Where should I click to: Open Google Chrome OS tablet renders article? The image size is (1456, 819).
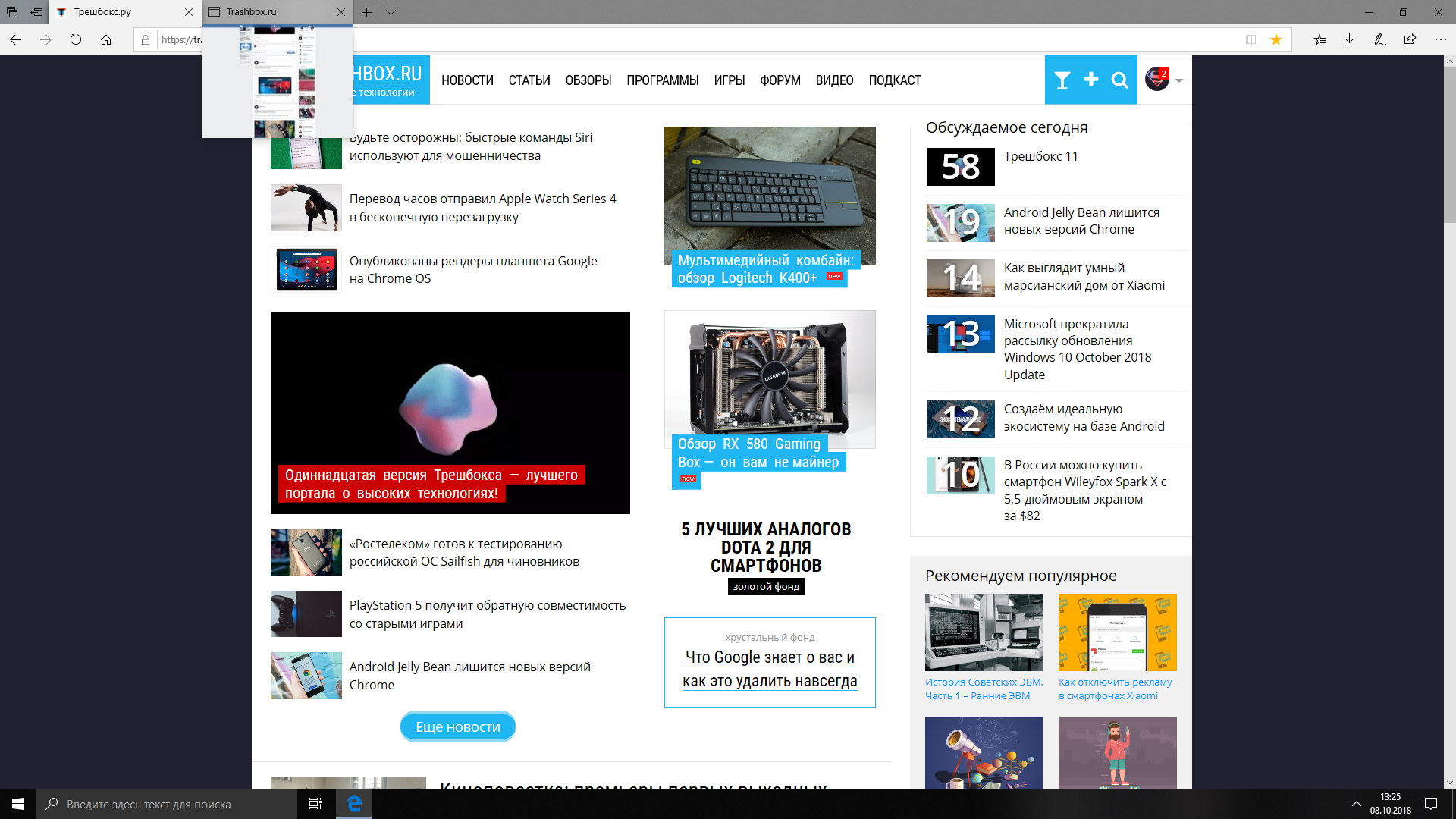pos(473,269)
